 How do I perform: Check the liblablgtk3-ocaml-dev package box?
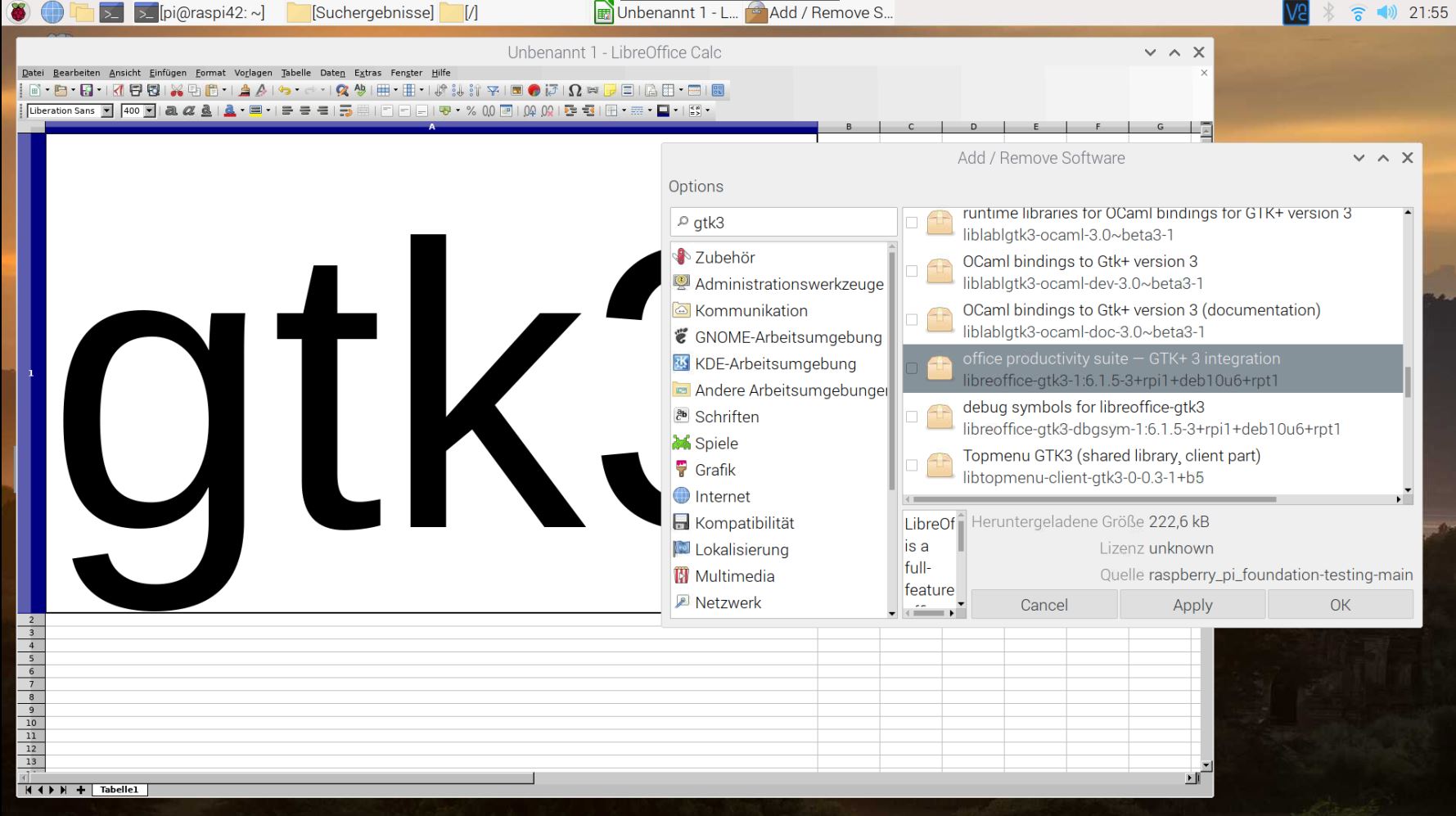click(x=912, y=271)
